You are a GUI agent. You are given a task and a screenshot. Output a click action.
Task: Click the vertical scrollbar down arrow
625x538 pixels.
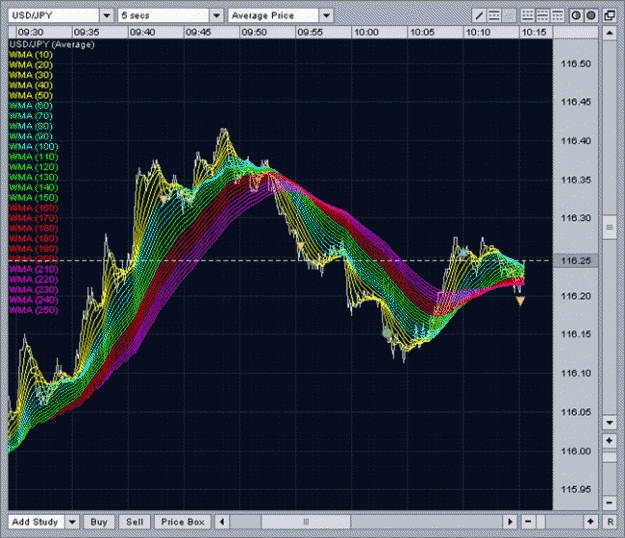[609, 422]
